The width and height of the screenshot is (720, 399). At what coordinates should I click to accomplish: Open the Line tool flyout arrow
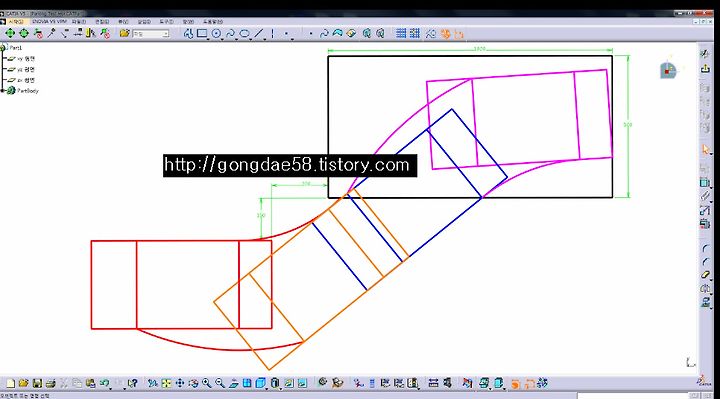click(265, 39)
